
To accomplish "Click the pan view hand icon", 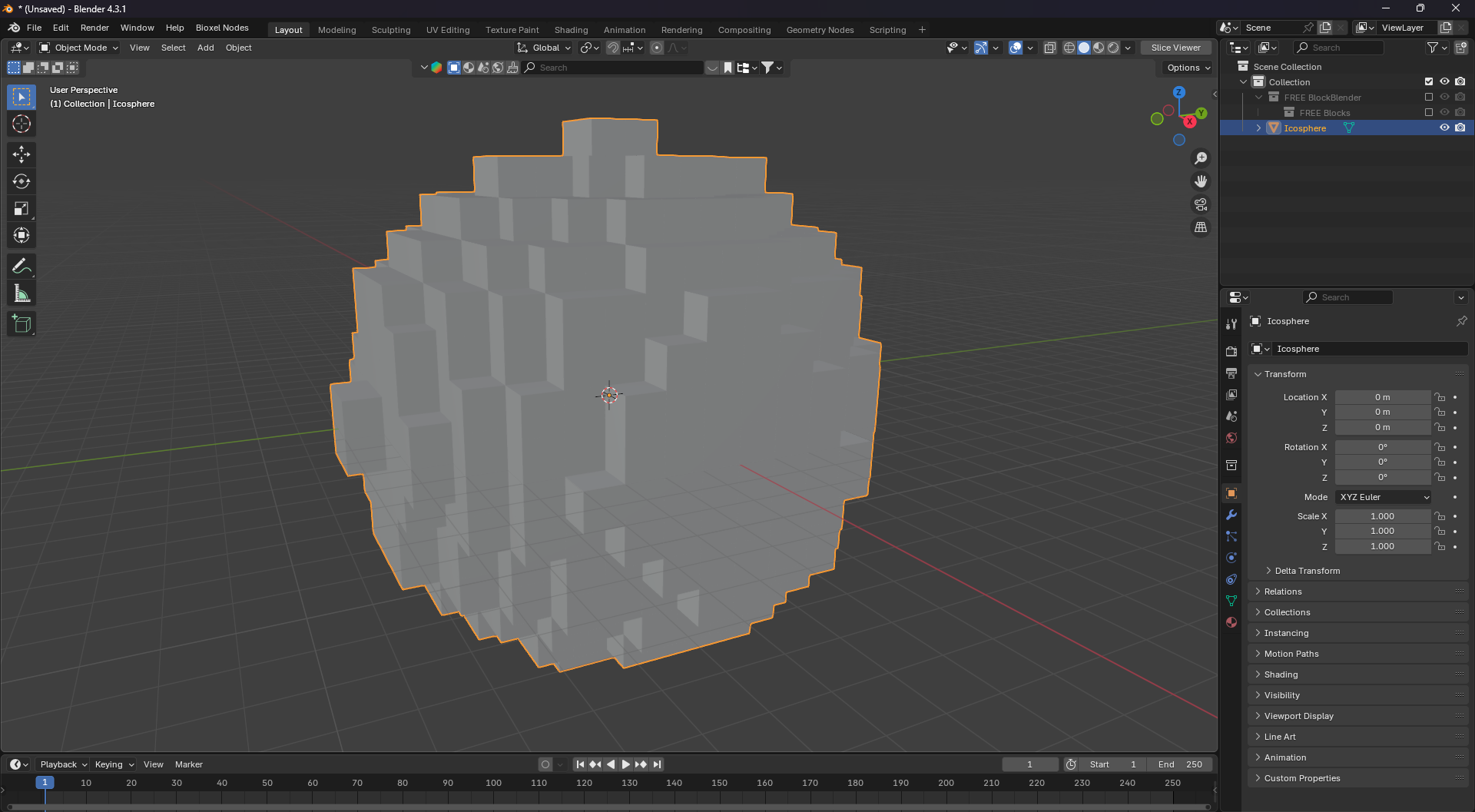I will point(1201,181).
